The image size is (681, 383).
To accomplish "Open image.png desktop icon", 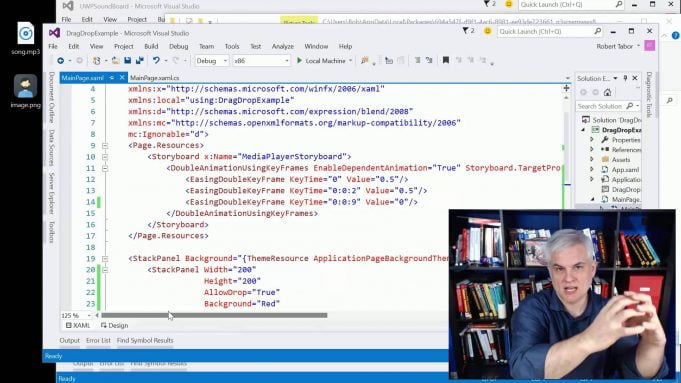I will 25,91.
